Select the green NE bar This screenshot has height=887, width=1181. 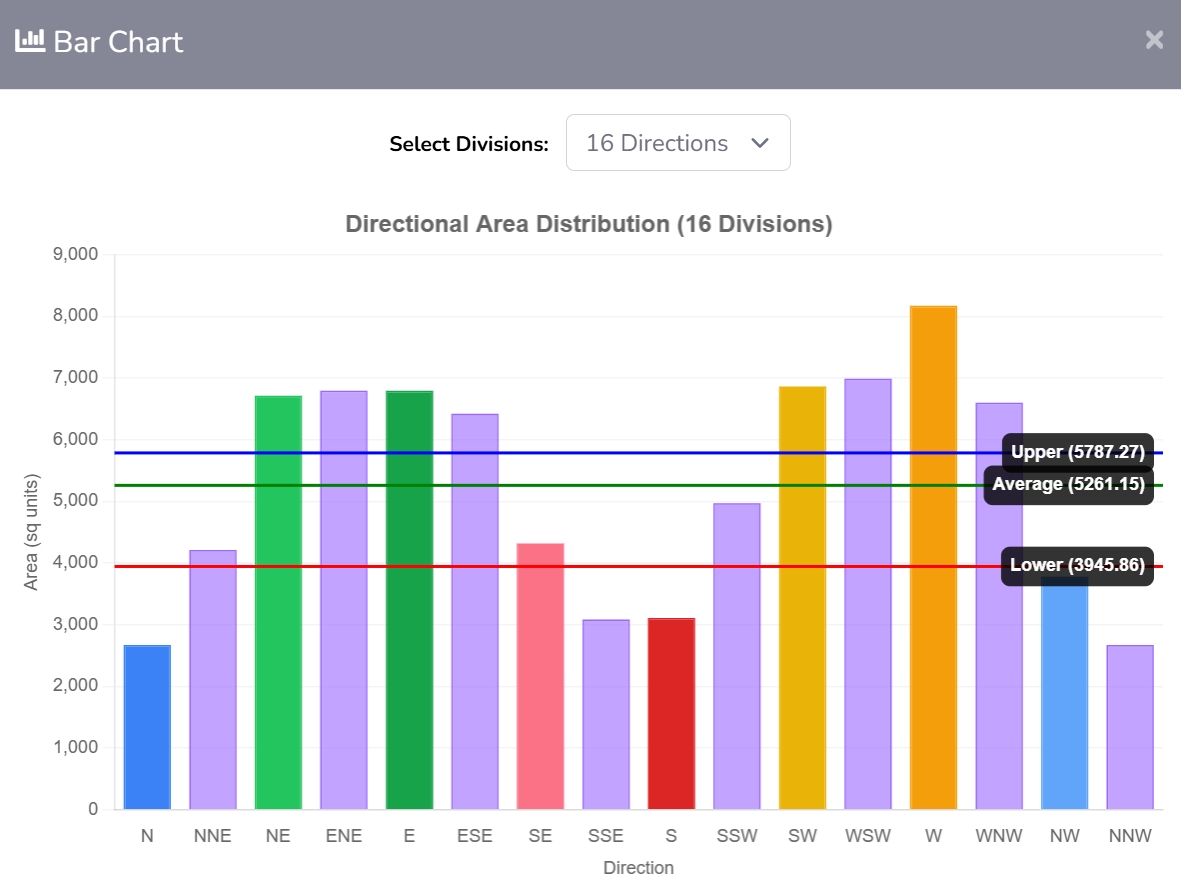tap(278, 602)
